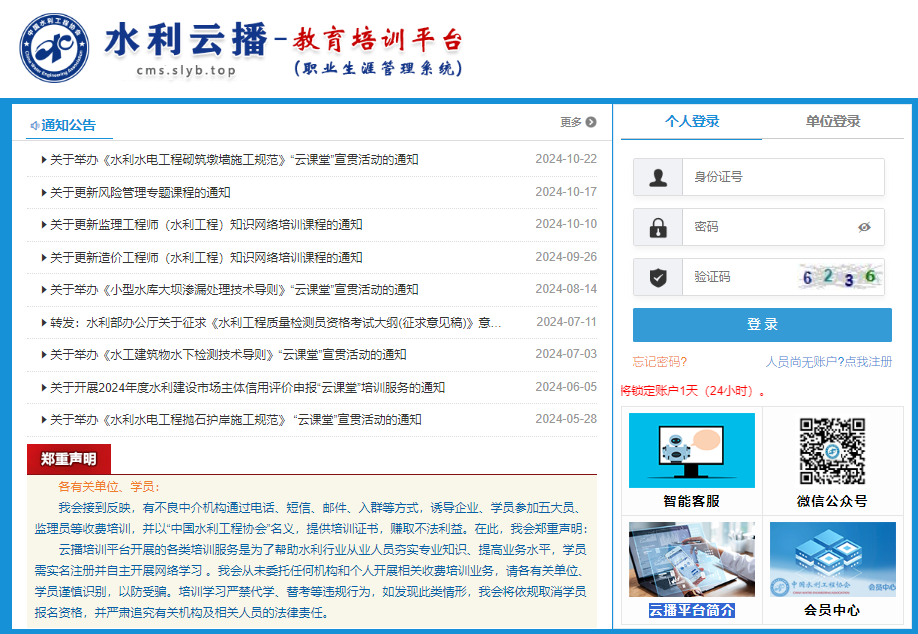918x634 pixels.
Task: Open 更多 notices link
Action: click(578, 122)
